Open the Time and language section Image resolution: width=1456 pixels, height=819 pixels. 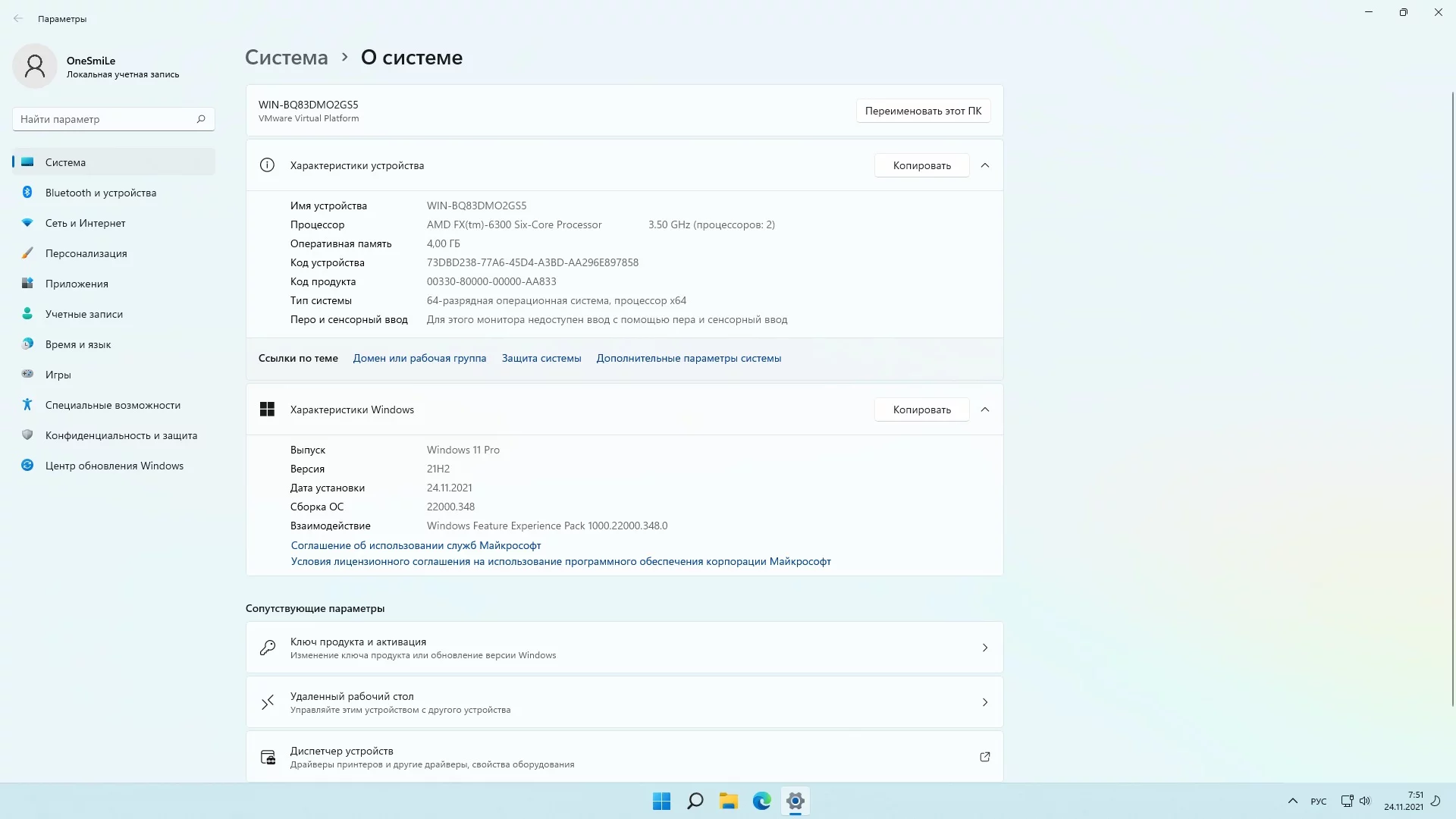[x=78, y=344]
